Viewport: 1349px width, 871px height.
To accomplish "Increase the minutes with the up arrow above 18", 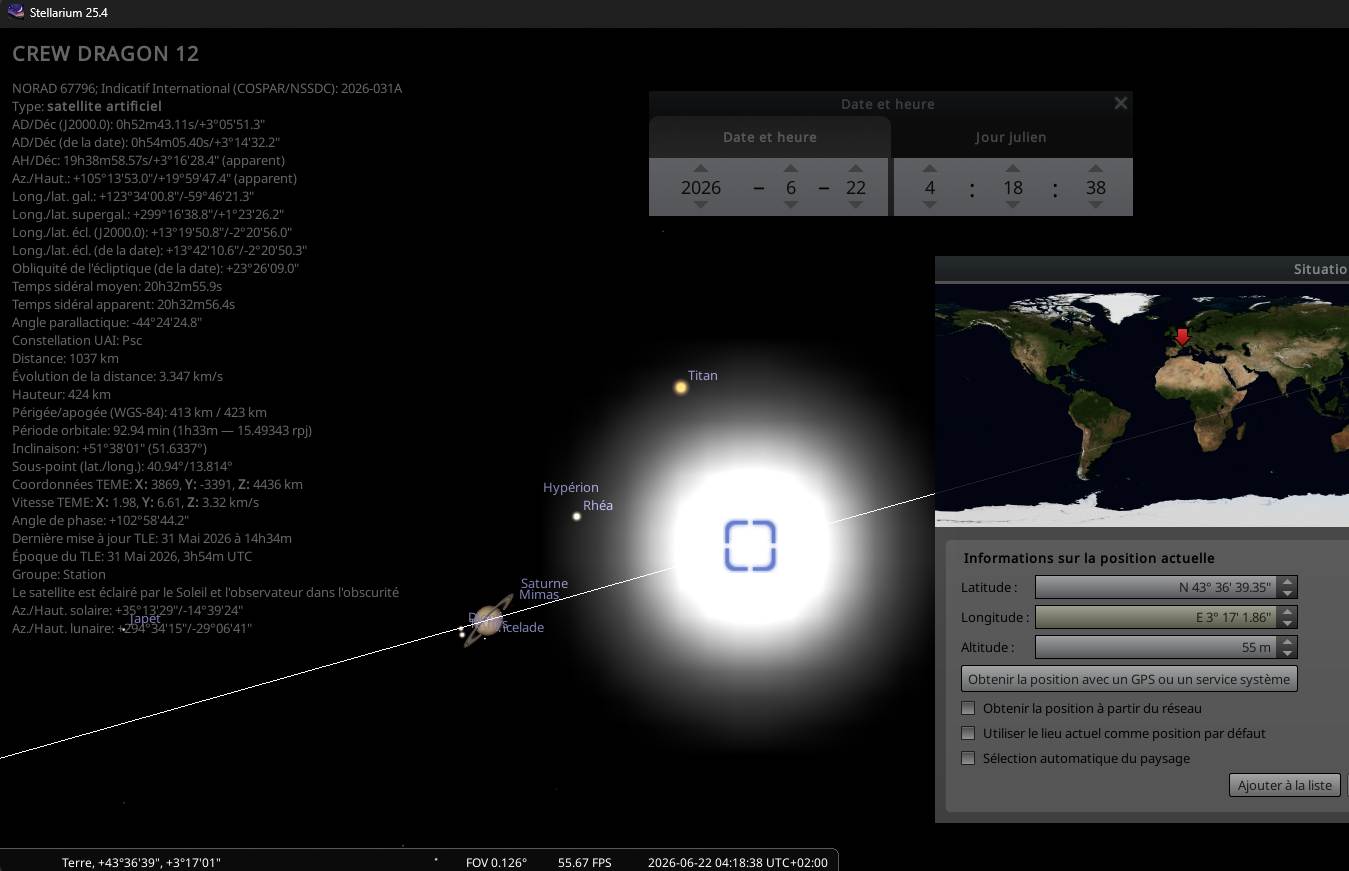I will click(x=1013, y=168).
